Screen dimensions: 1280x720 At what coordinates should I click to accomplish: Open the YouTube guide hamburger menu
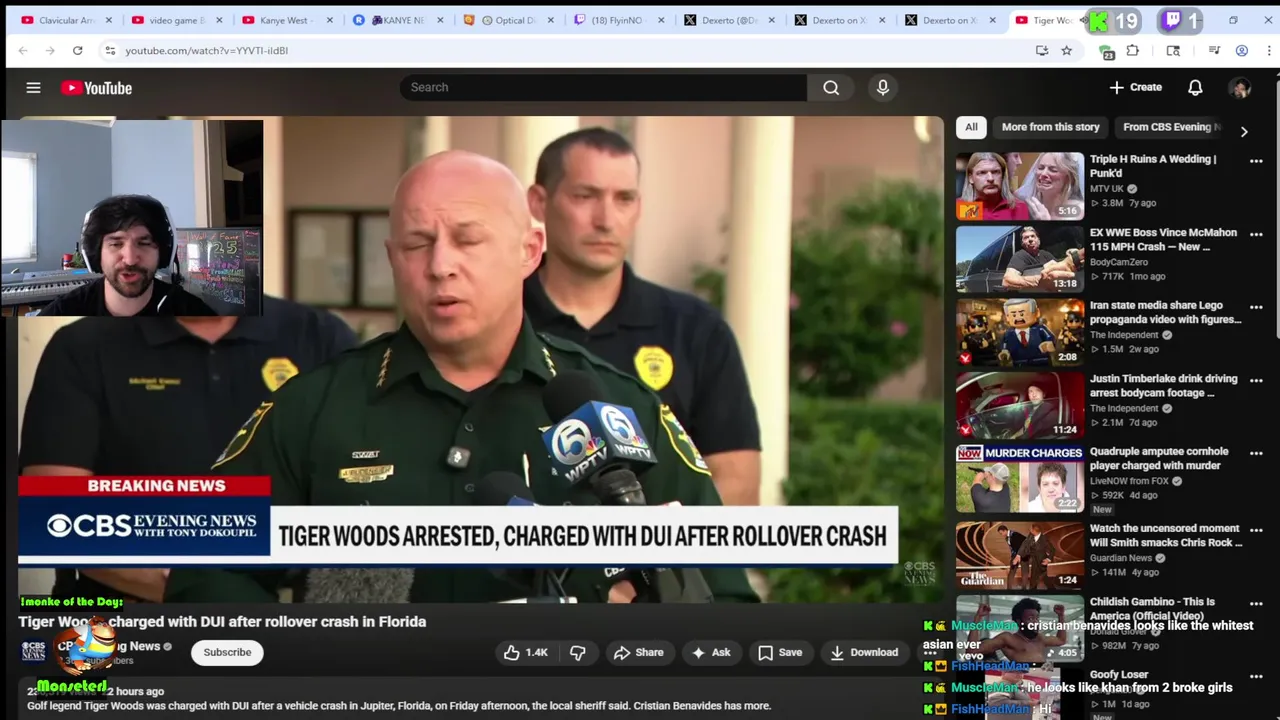tap(33, 88)
